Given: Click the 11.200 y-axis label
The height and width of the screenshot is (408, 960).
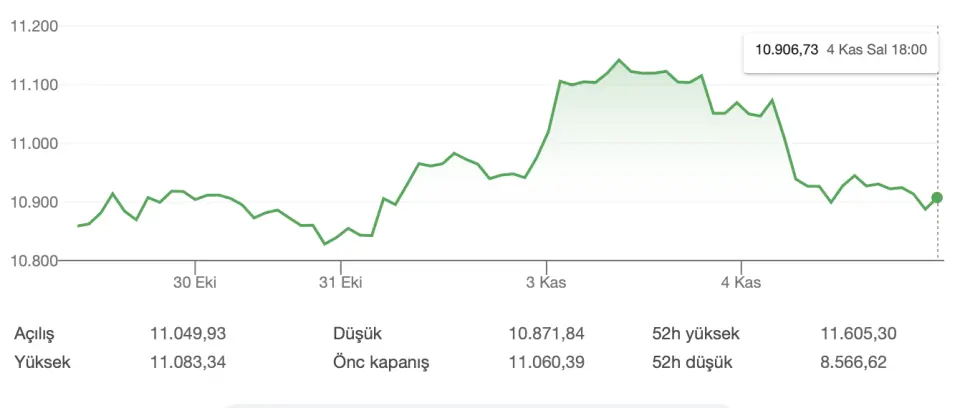Looking at the screenshot, I should pyautogui.click(x=34, y=26).
